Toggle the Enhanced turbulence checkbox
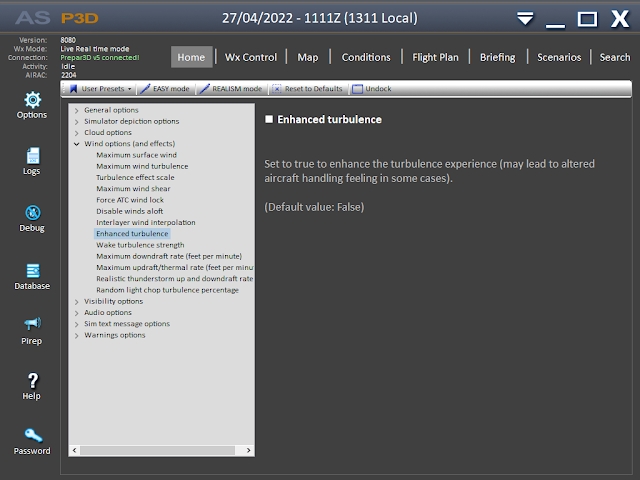Screen dimensions: 640x480 pyautogui.click(x=269, y=120)
